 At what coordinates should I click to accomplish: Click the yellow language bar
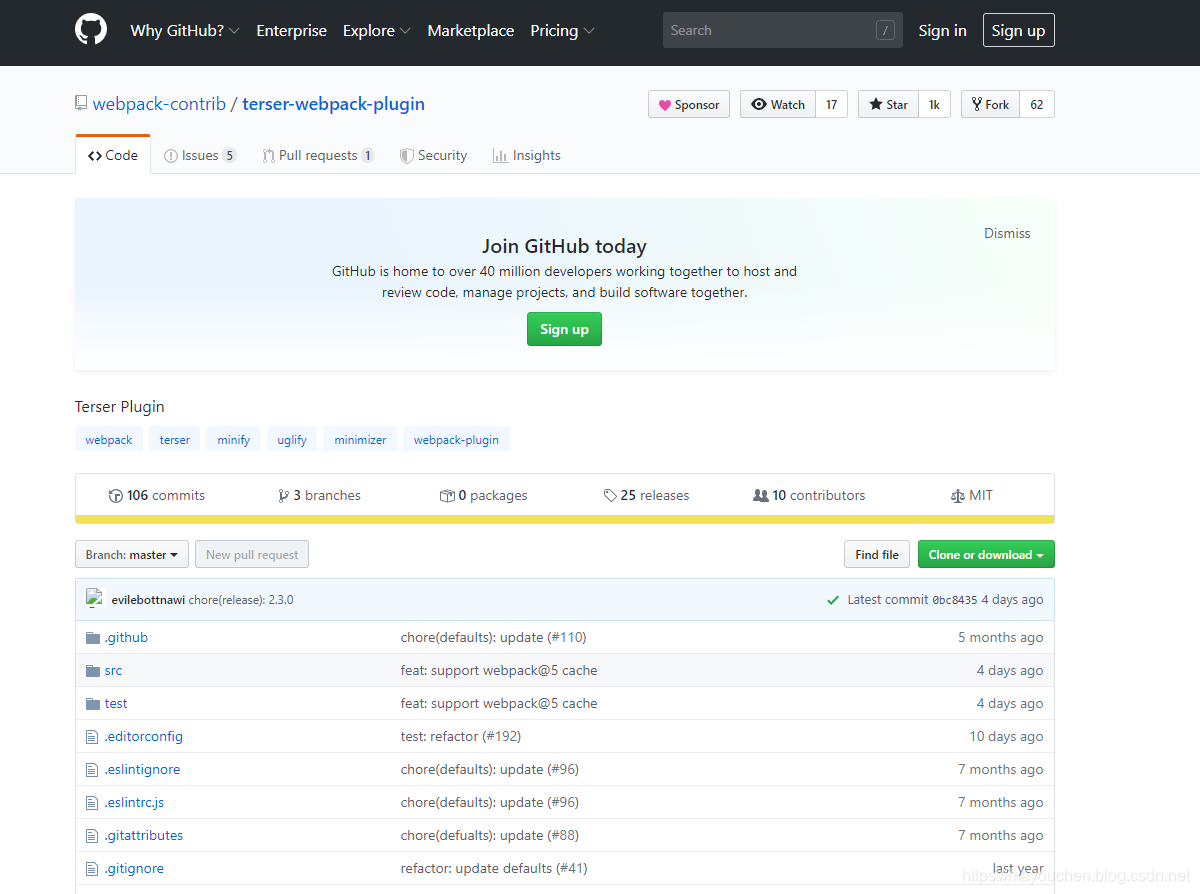click(565, 519)
